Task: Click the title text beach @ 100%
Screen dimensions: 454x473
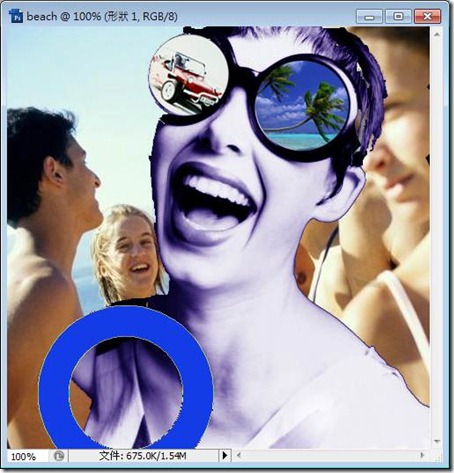Action: coord(63,16)
